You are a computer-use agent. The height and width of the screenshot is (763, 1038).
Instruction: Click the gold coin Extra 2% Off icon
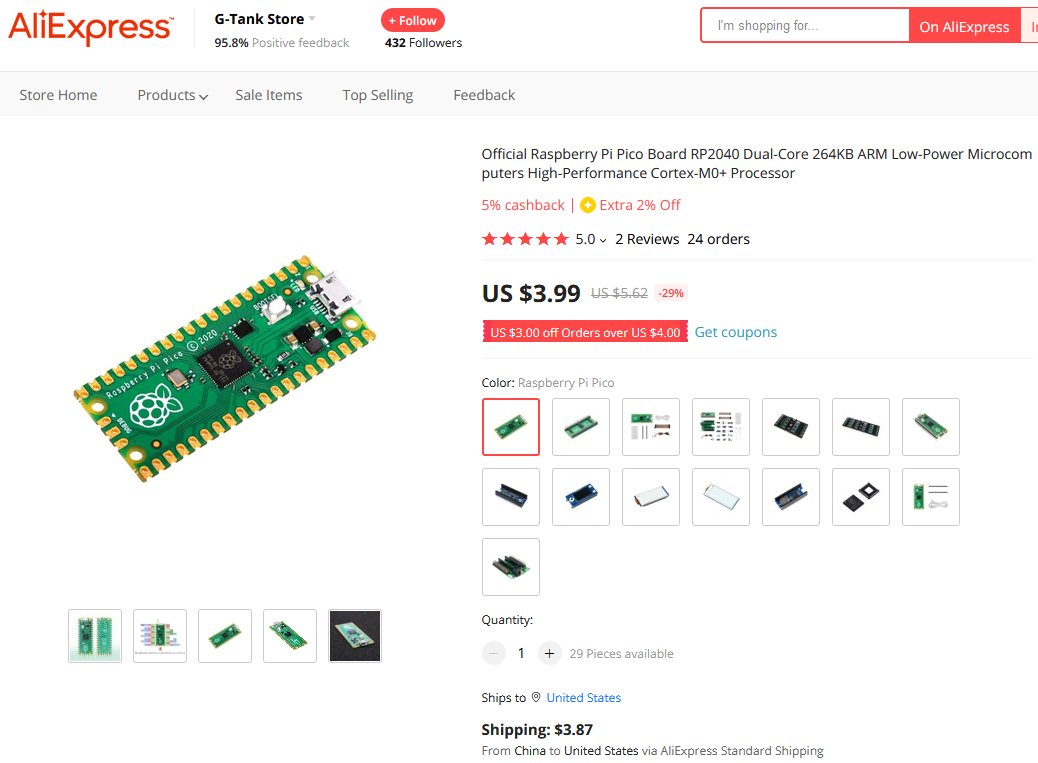pyautogui.click(x=588, y=205)
